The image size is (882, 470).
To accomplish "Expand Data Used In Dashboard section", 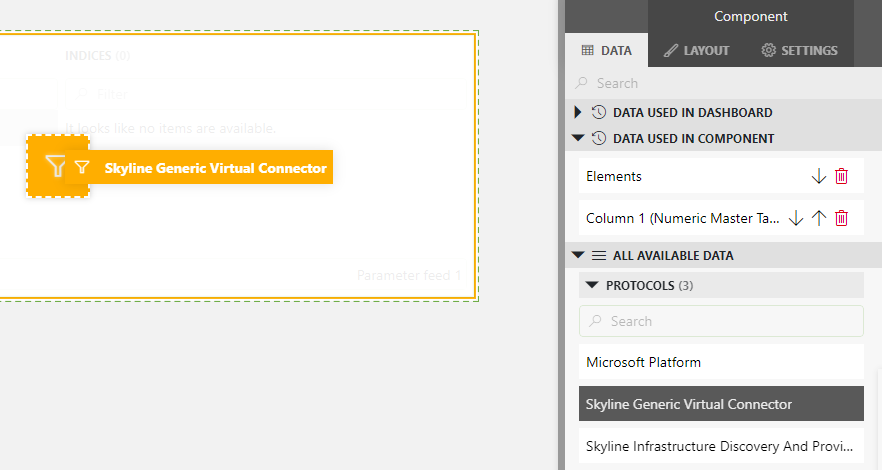I will (x=577, y=112).
